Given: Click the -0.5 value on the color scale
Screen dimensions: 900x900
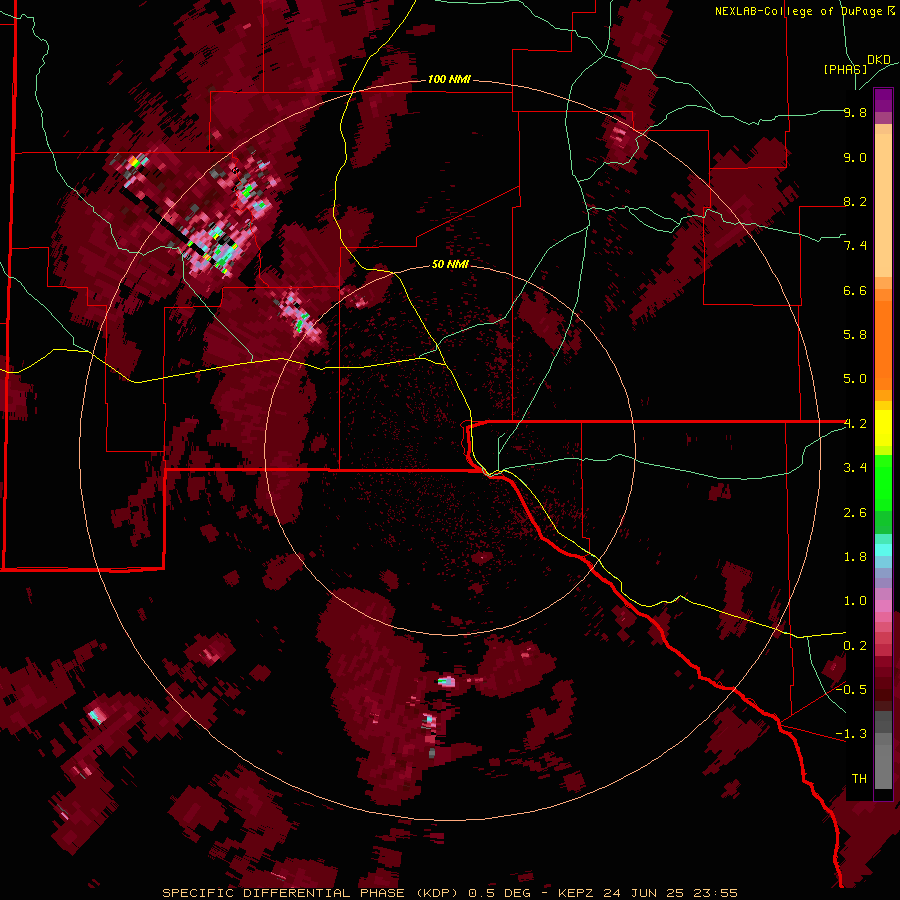Looking at the screenshot, I should coord(851,690).
